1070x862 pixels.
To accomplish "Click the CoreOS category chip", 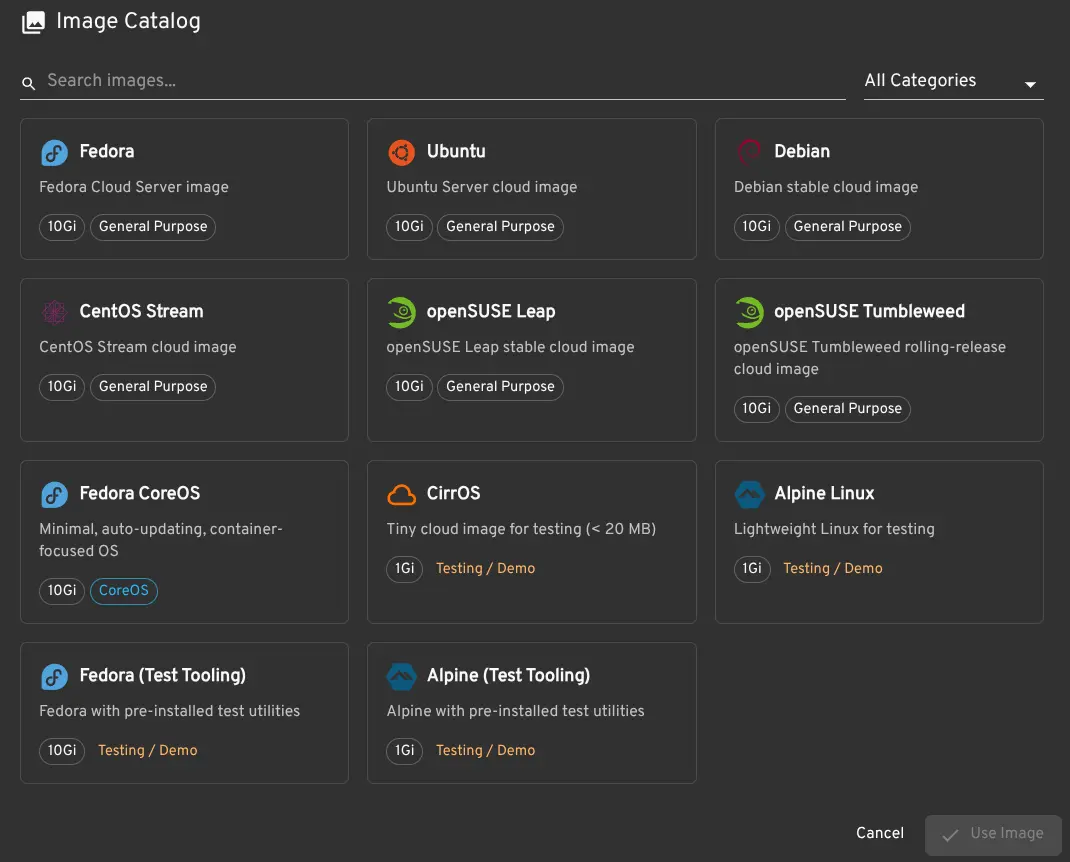I will point(124,590).
